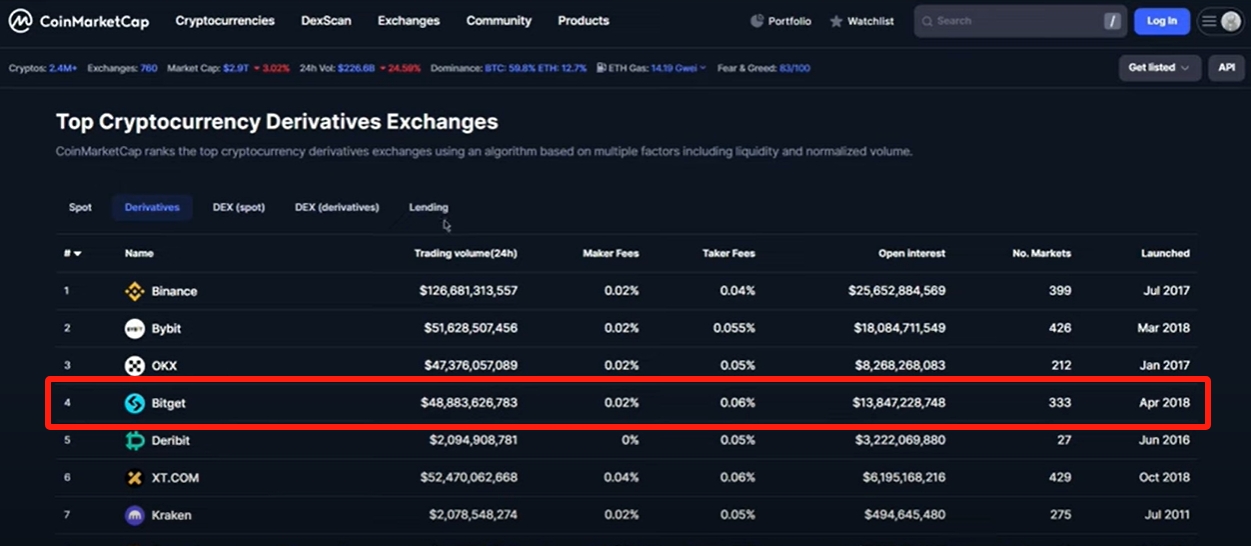Viewport: 1251px width, 546px height.
Task: Click the Kraken exchange logo
Action: (x=134, y=515)
